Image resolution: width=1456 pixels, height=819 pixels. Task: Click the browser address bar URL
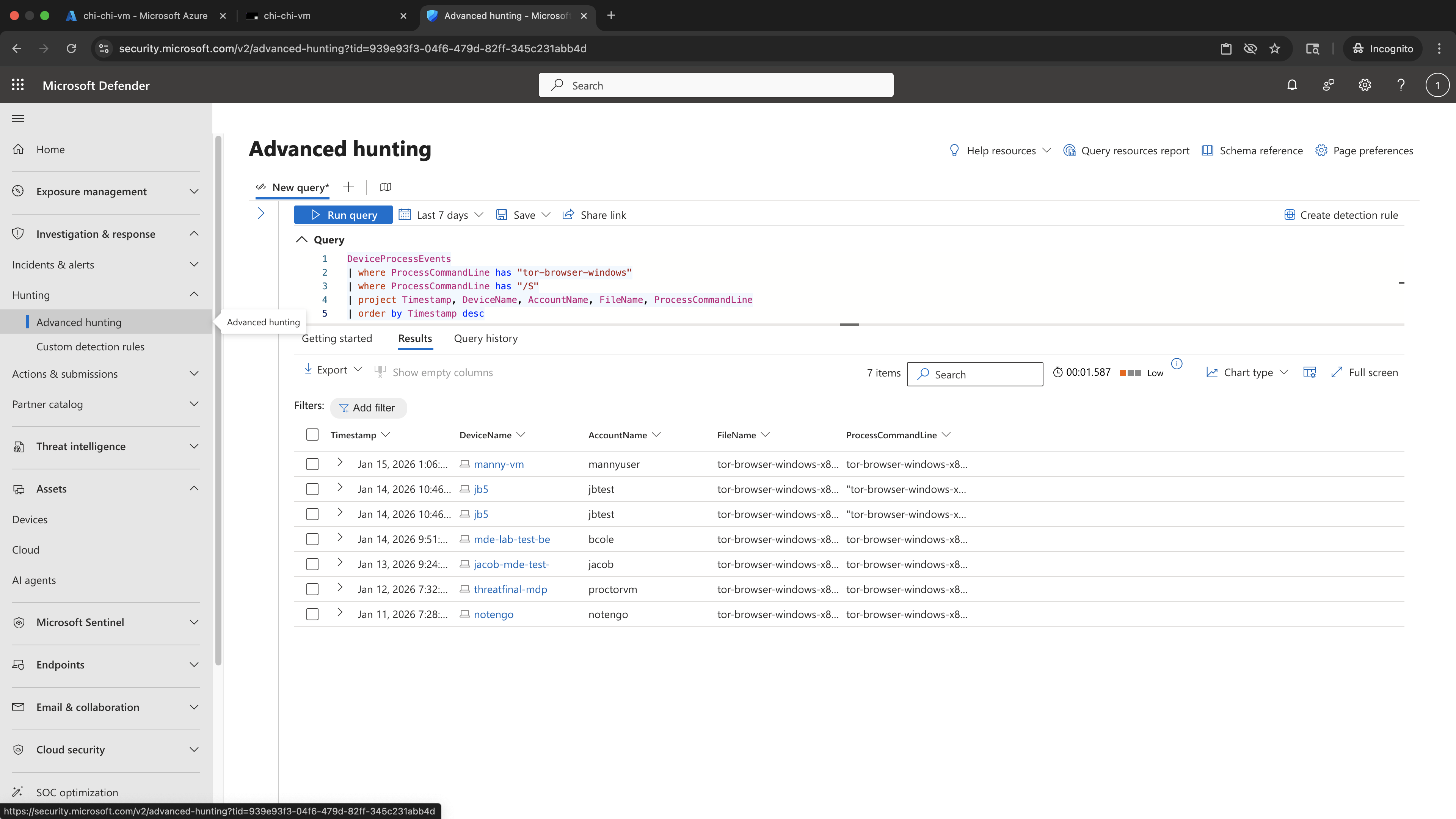tap(352, 49)
